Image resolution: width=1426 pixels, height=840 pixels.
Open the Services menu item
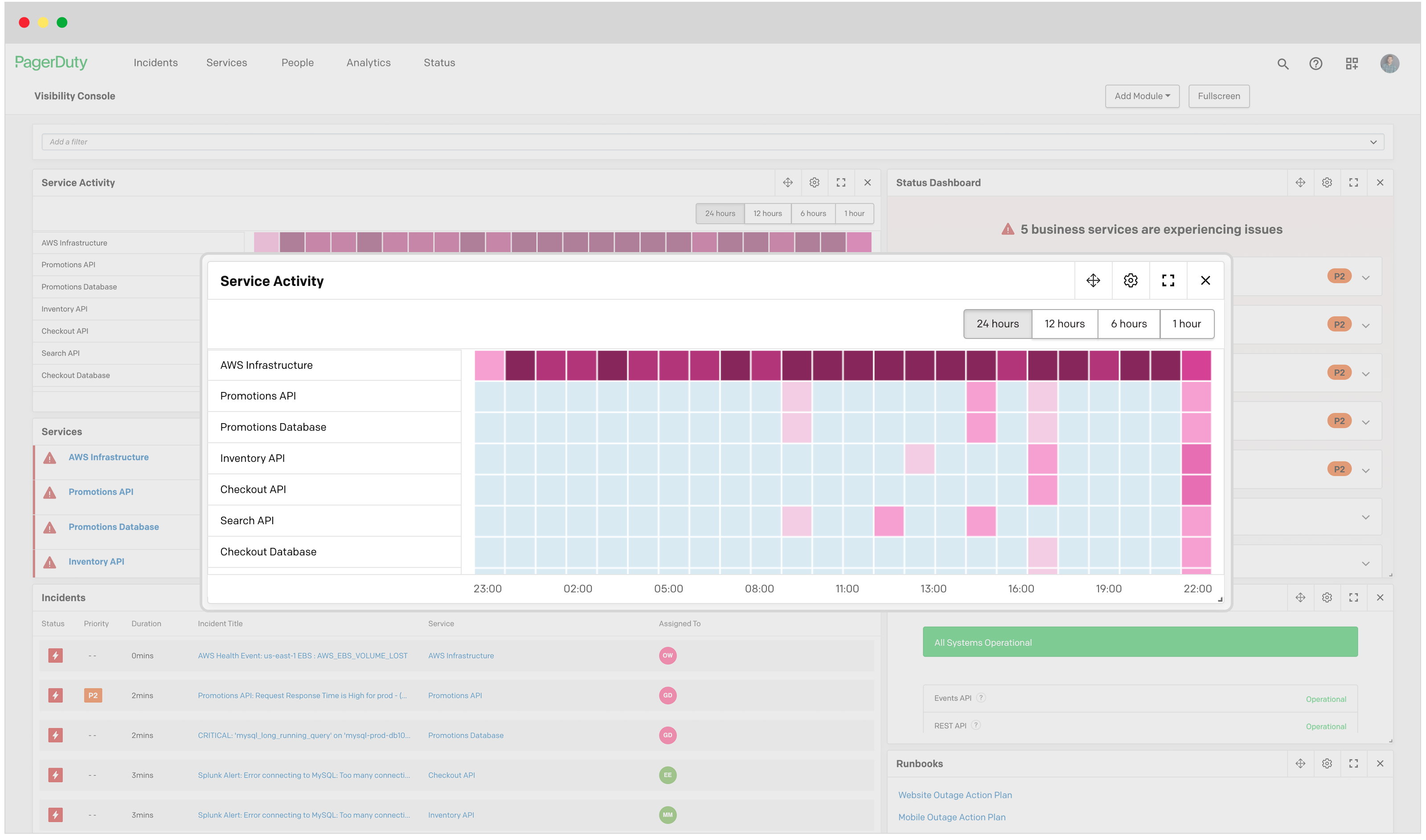(226, 62)
